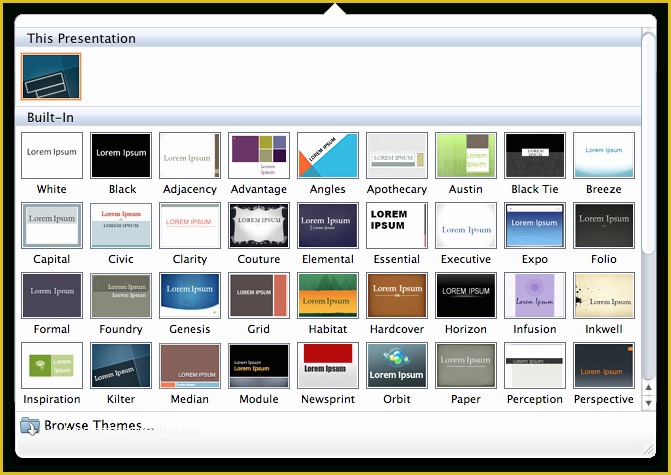Apply the Elemental theme
Viewport: 671px width, 475px height.
(x=328, y=226)
